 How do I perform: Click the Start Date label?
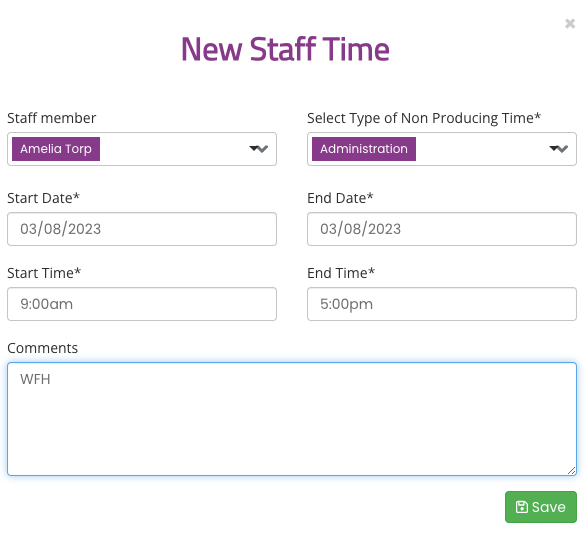(43, 198)
